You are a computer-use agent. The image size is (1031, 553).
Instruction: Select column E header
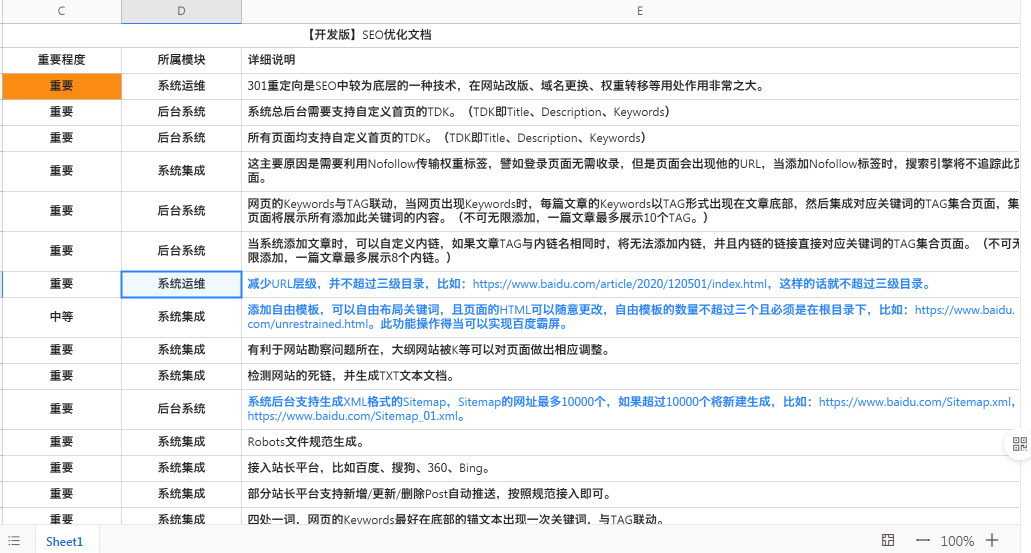[638, 11]
